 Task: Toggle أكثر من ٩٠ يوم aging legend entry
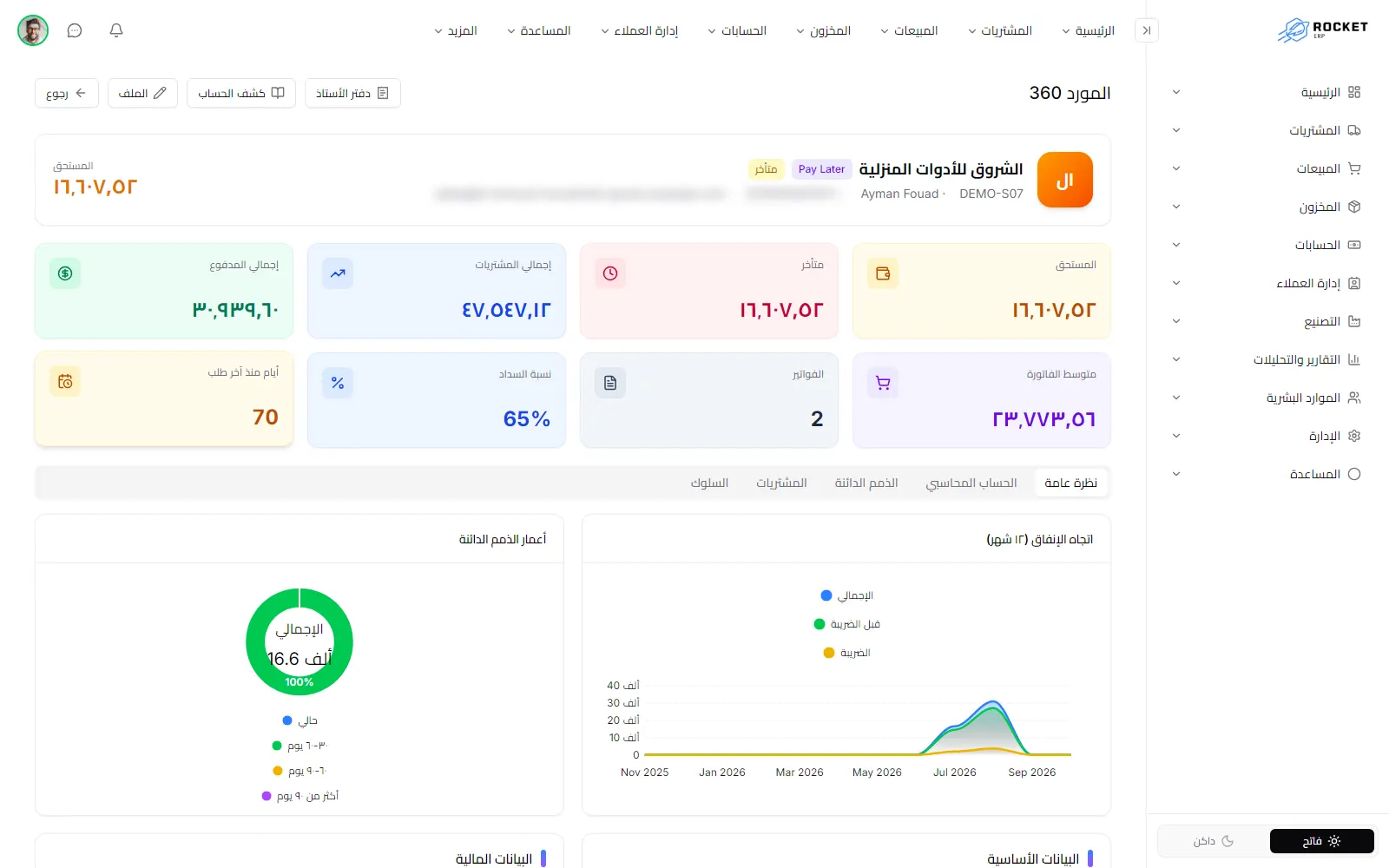[300, 796]
